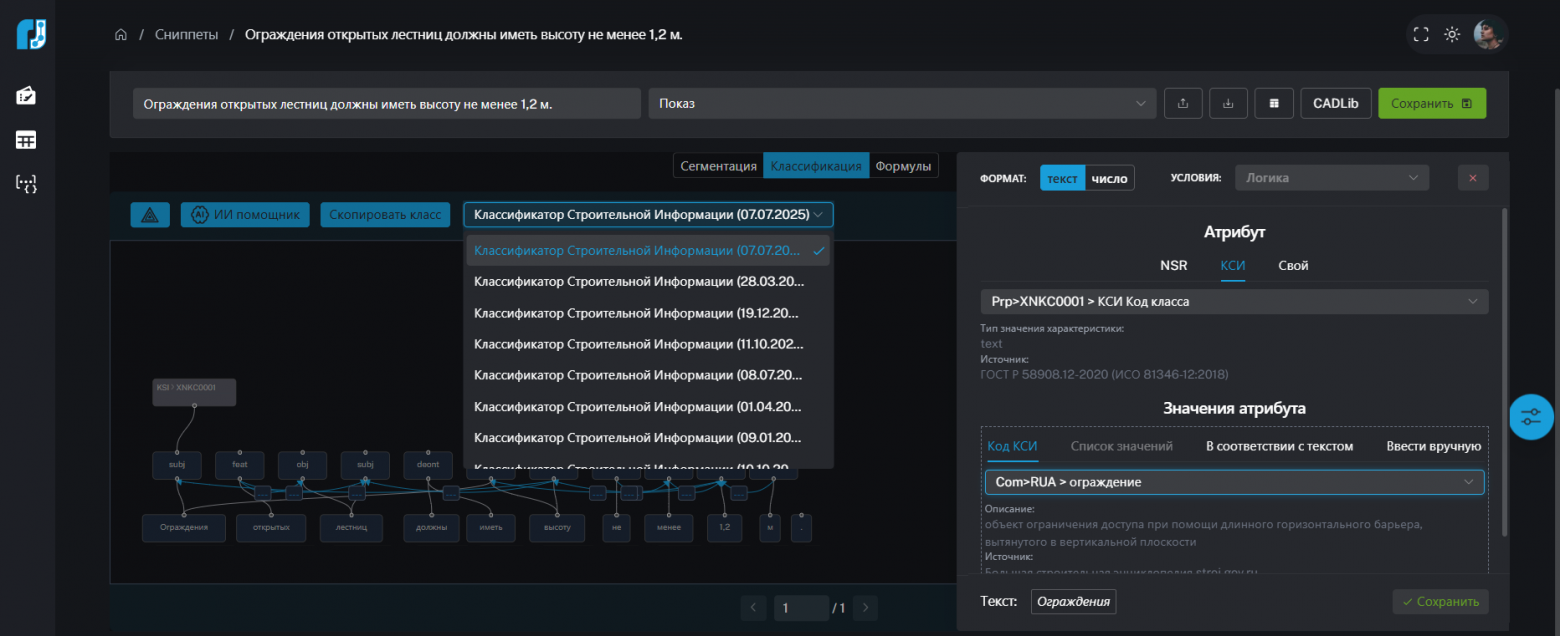Select classifier version dated 28.03
Screen dimensions: 1560x636
pos(639,282)
